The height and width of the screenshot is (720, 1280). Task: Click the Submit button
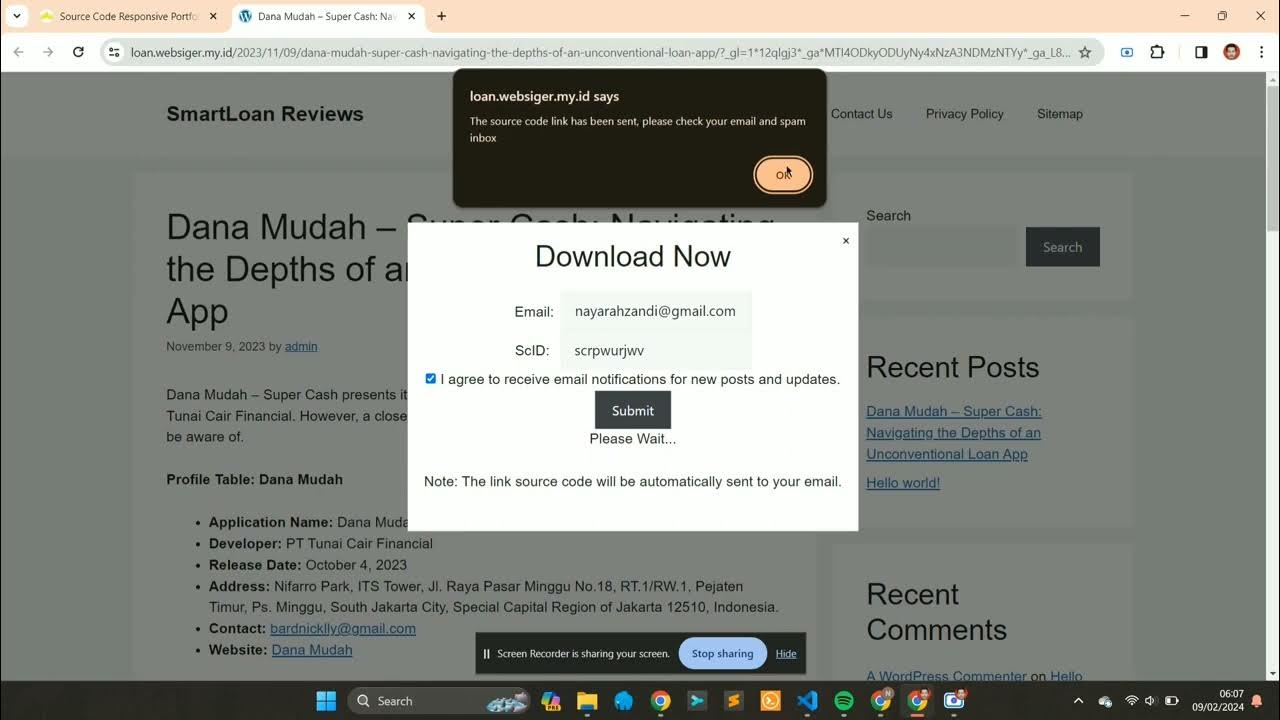pos(633,410)
